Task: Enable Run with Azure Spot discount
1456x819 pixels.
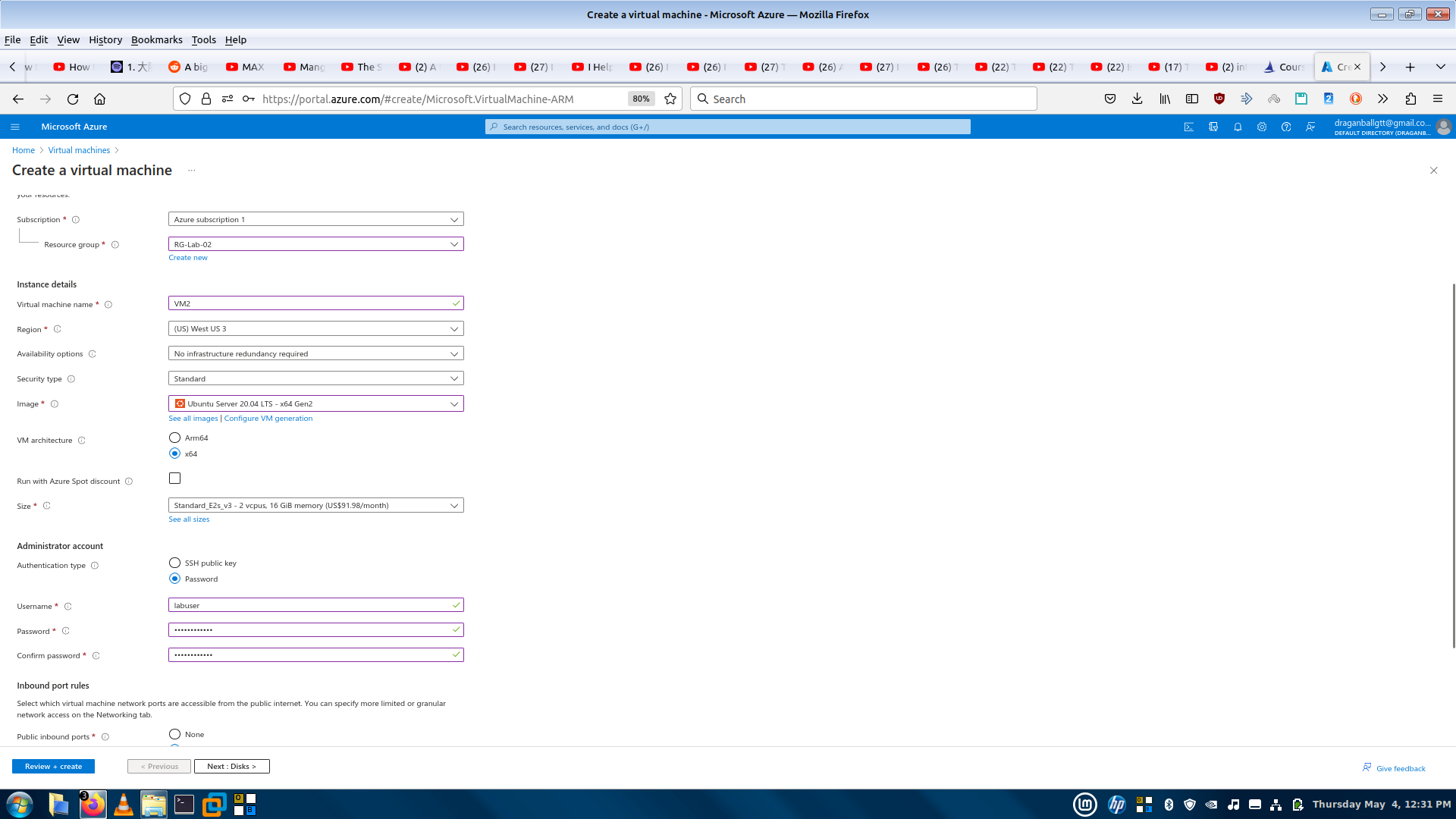Action: (175, 479)
